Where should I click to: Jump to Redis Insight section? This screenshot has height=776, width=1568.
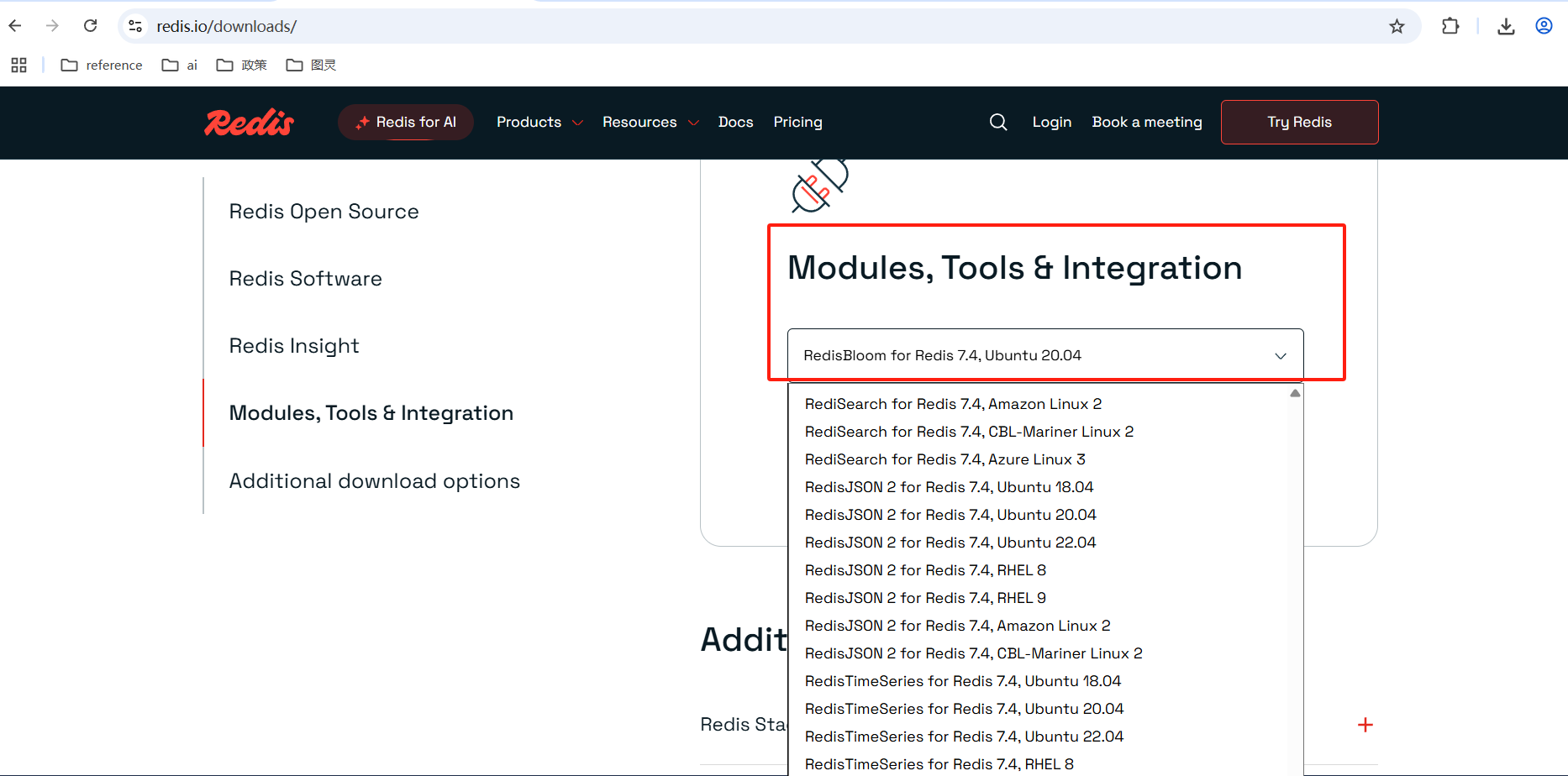click(294, 346)
